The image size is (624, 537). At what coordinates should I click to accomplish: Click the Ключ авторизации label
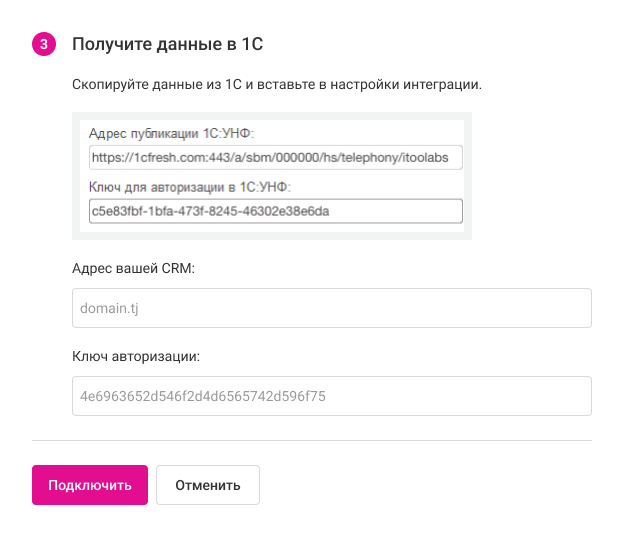point(136,356)
